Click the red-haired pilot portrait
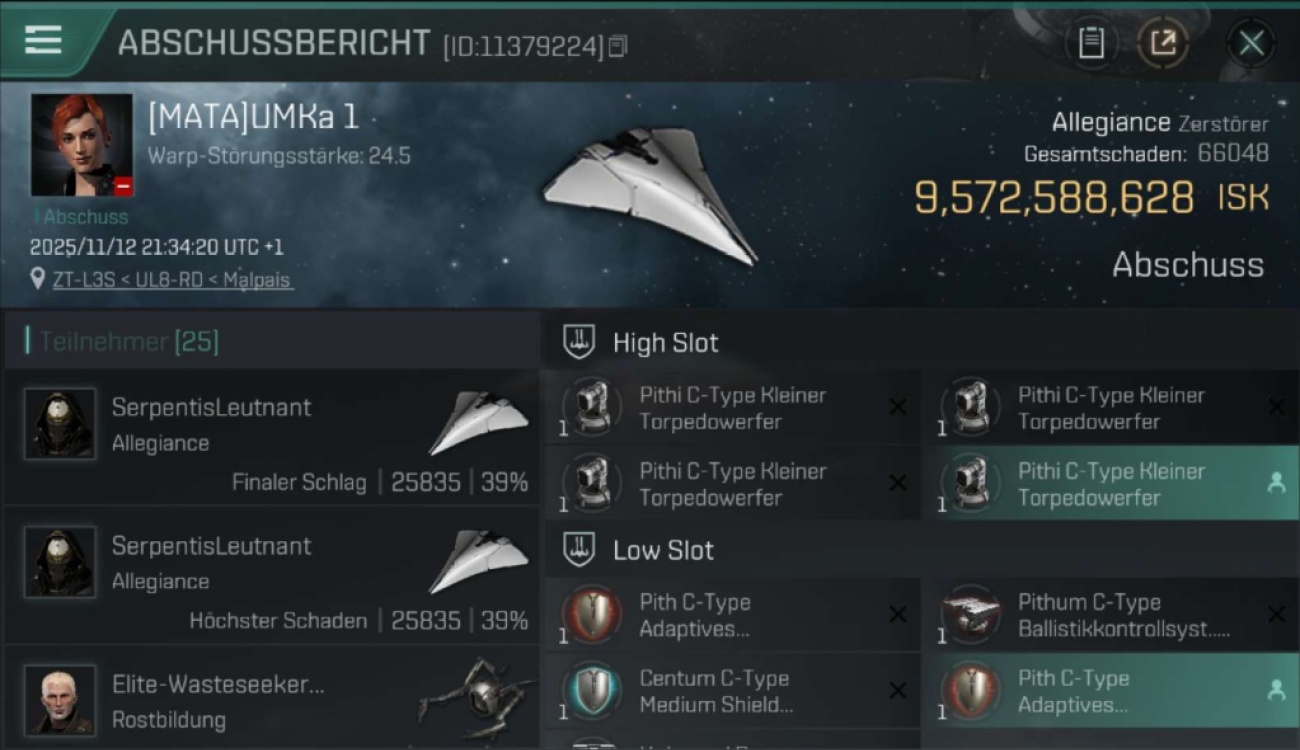1300x750 pixels. click(81, 145)
